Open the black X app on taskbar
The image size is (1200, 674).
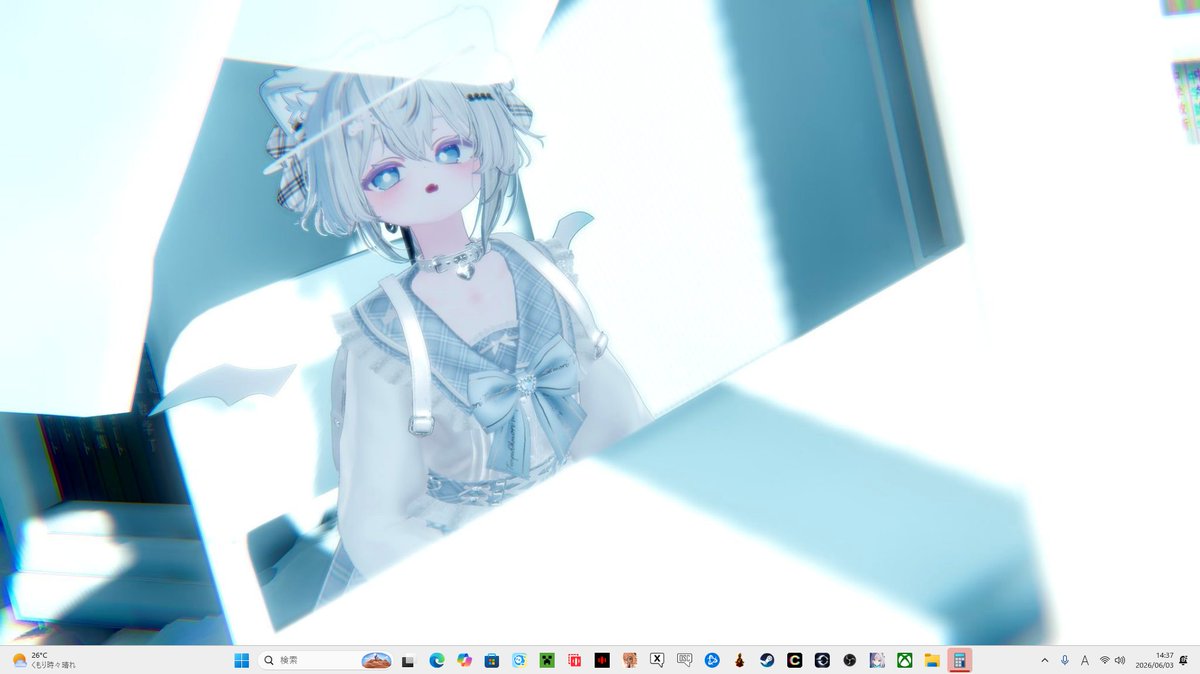[x=657, y=660]
